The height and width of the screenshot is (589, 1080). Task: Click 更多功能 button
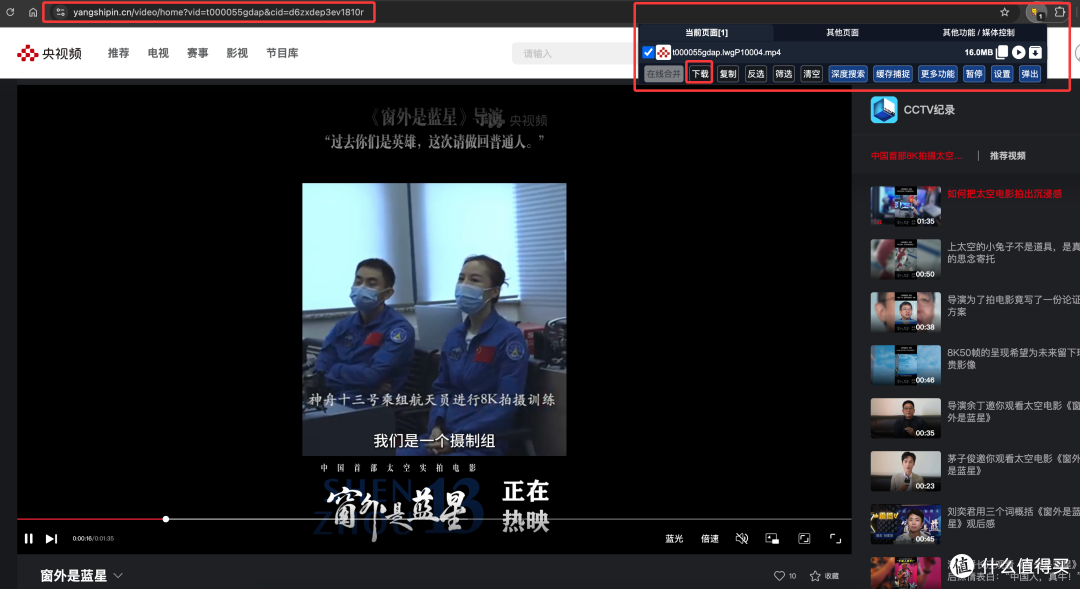click(937, 74)
